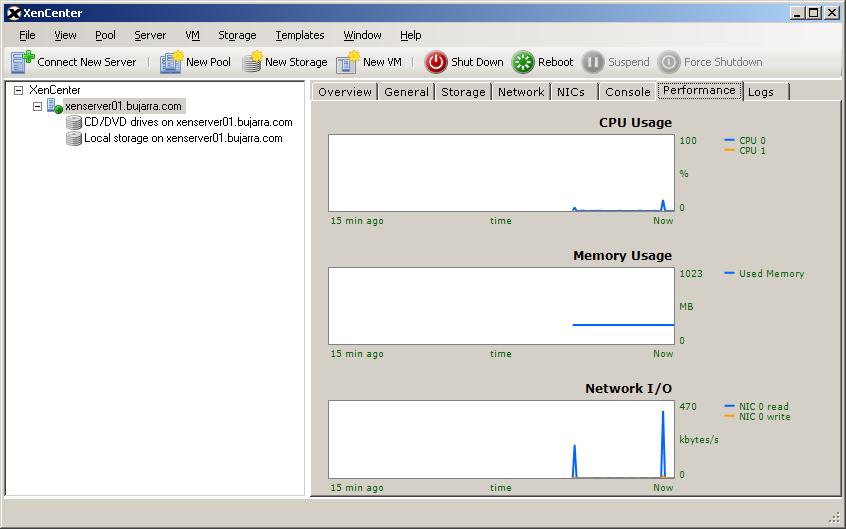
Task: Collapse the XenCenter root tree node
Action: [x=18, y=90]
